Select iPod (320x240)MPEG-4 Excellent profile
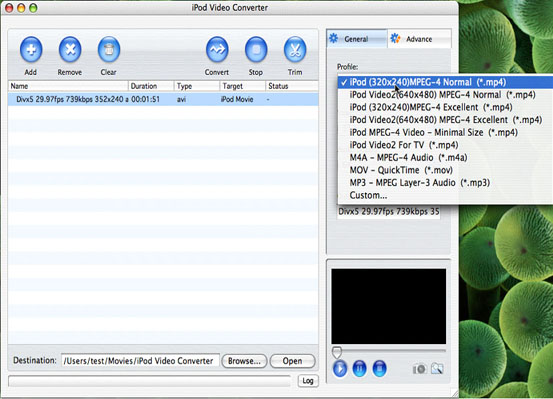This screenshot has width=553, height=399. coord(445,107)
